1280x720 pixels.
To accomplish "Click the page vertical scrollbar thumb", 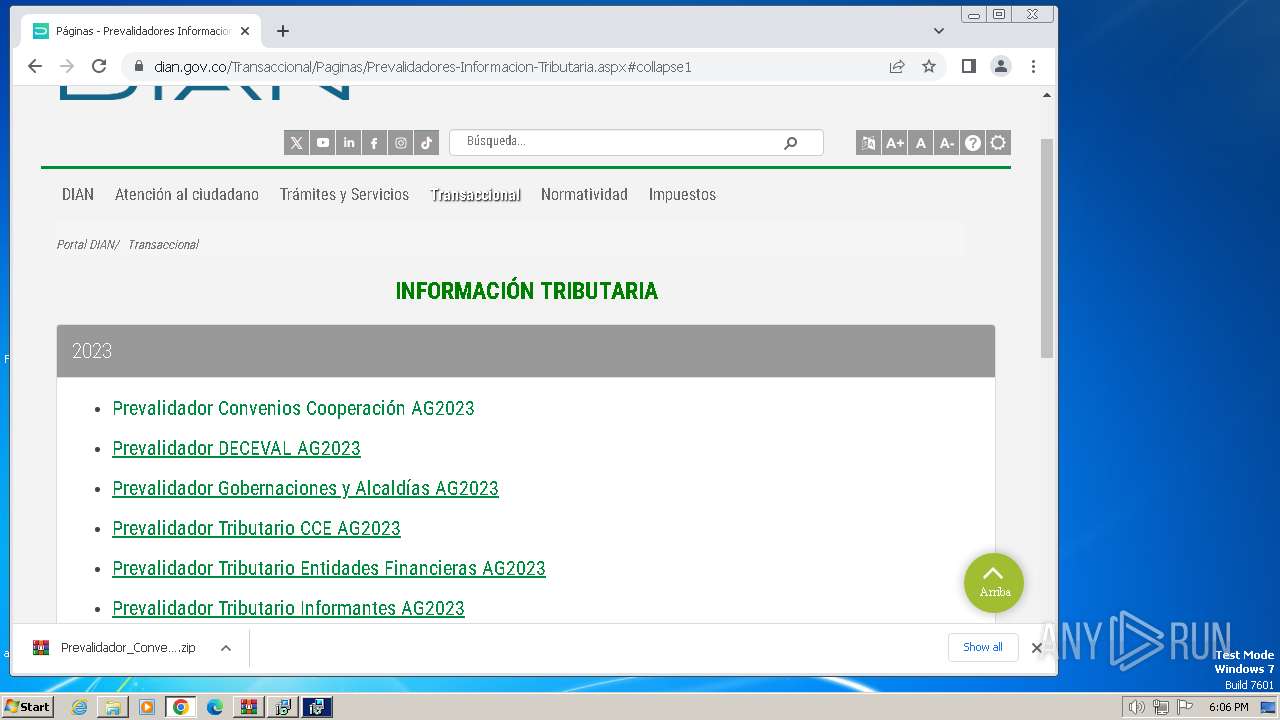I will pyautogui.click(x=1047, y=248).
